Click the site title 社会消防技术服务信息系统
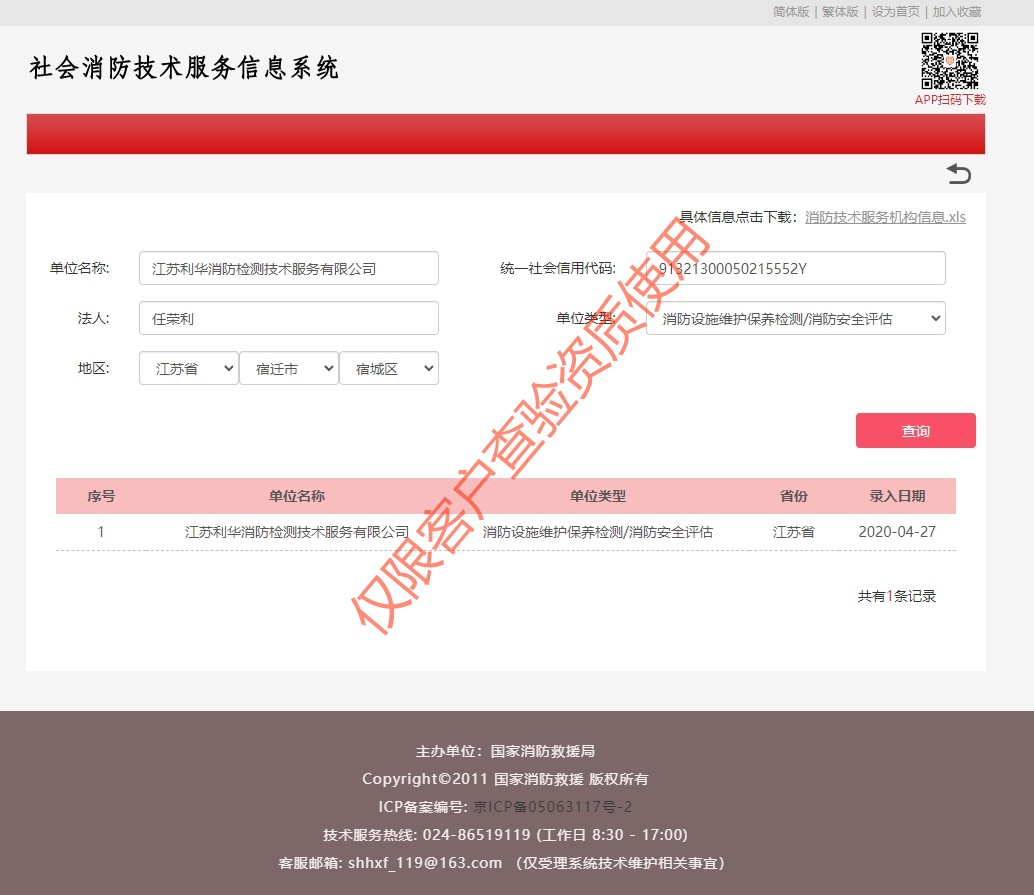Image resolution: width=1034 pixels, height=895 pixels. [x=185, y=68]
